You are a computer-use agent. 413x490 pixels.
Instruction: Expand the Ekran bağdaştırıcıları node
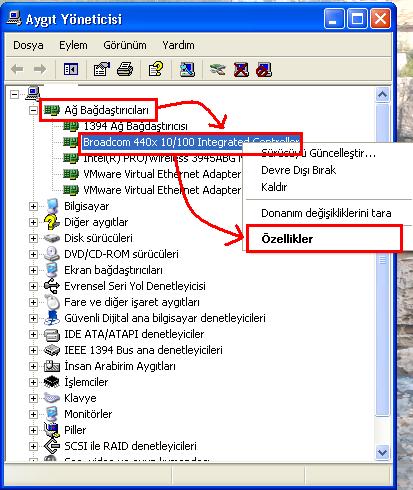tap(33, 270)
